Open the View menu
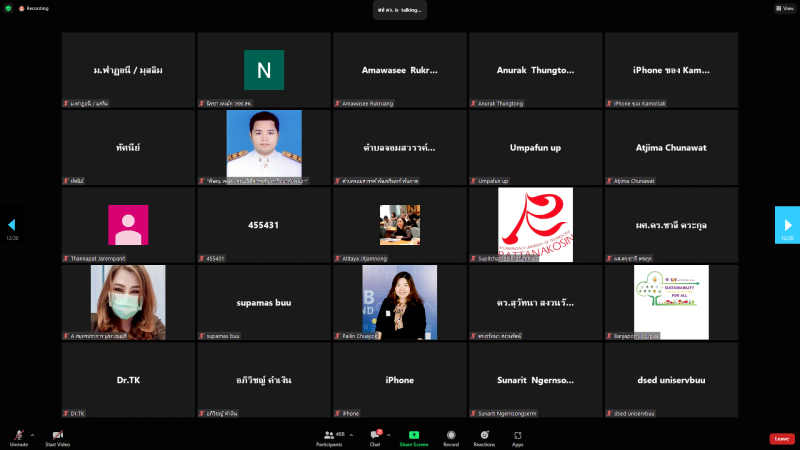This screenshot has width=800, height=450. click(x=785, y=8)
